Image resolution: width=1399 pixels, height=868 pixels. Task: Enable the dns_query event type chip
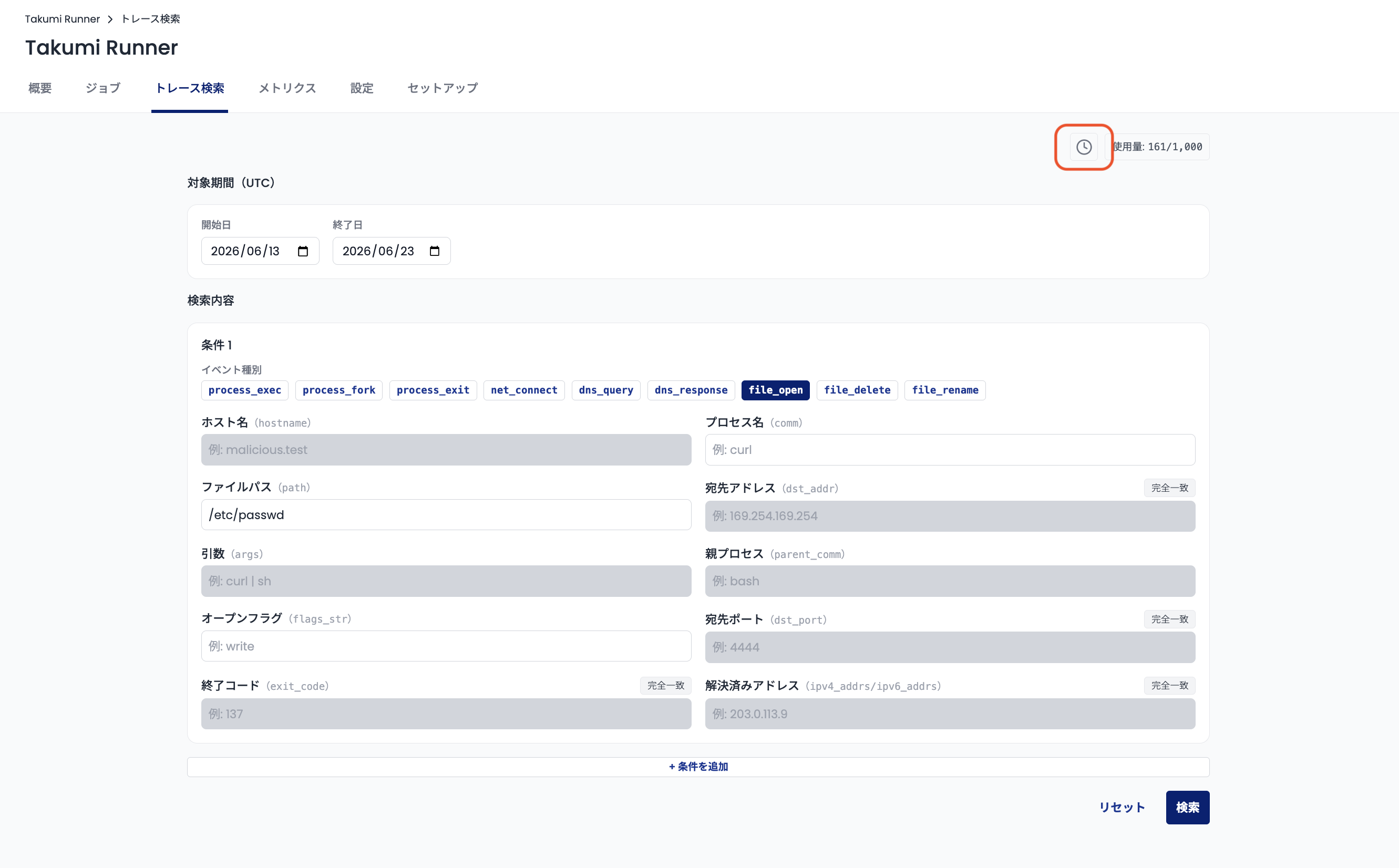pyautogui.click(x=605, y=390)
